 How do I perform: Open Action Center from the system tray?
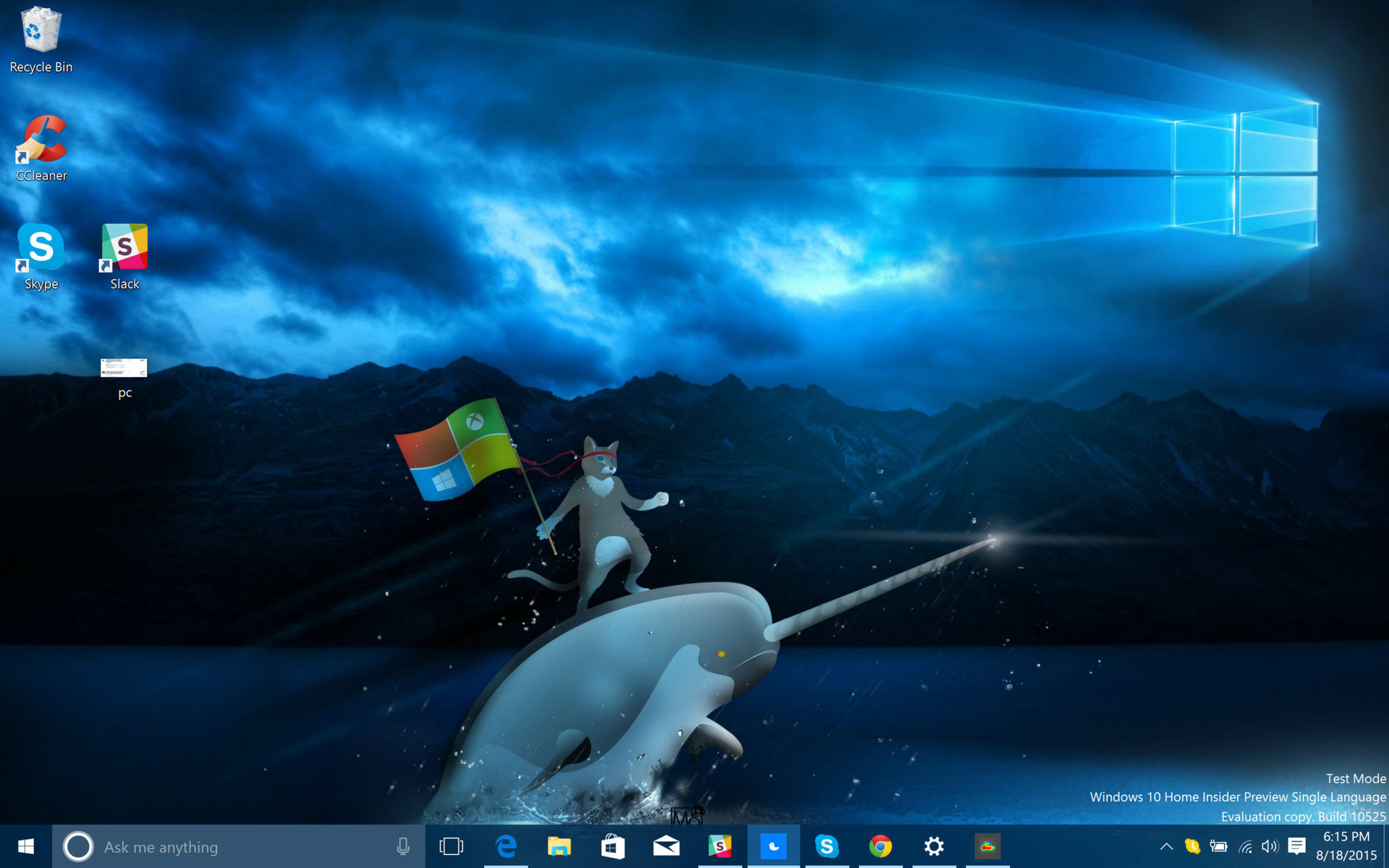tap(1296, 846)
